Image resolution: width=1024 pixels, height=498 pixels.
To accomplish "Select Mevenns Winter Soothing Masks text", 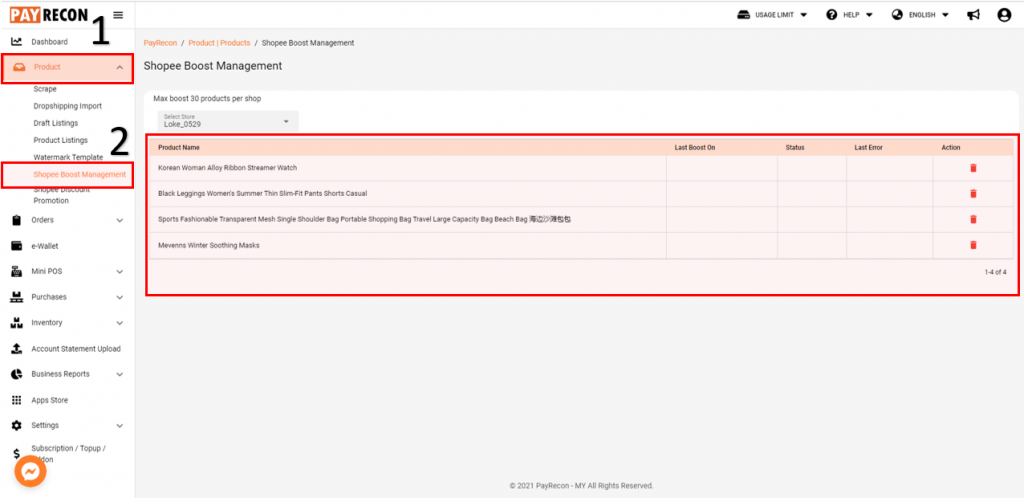I will pyautogui.click(x=209, y=245).
